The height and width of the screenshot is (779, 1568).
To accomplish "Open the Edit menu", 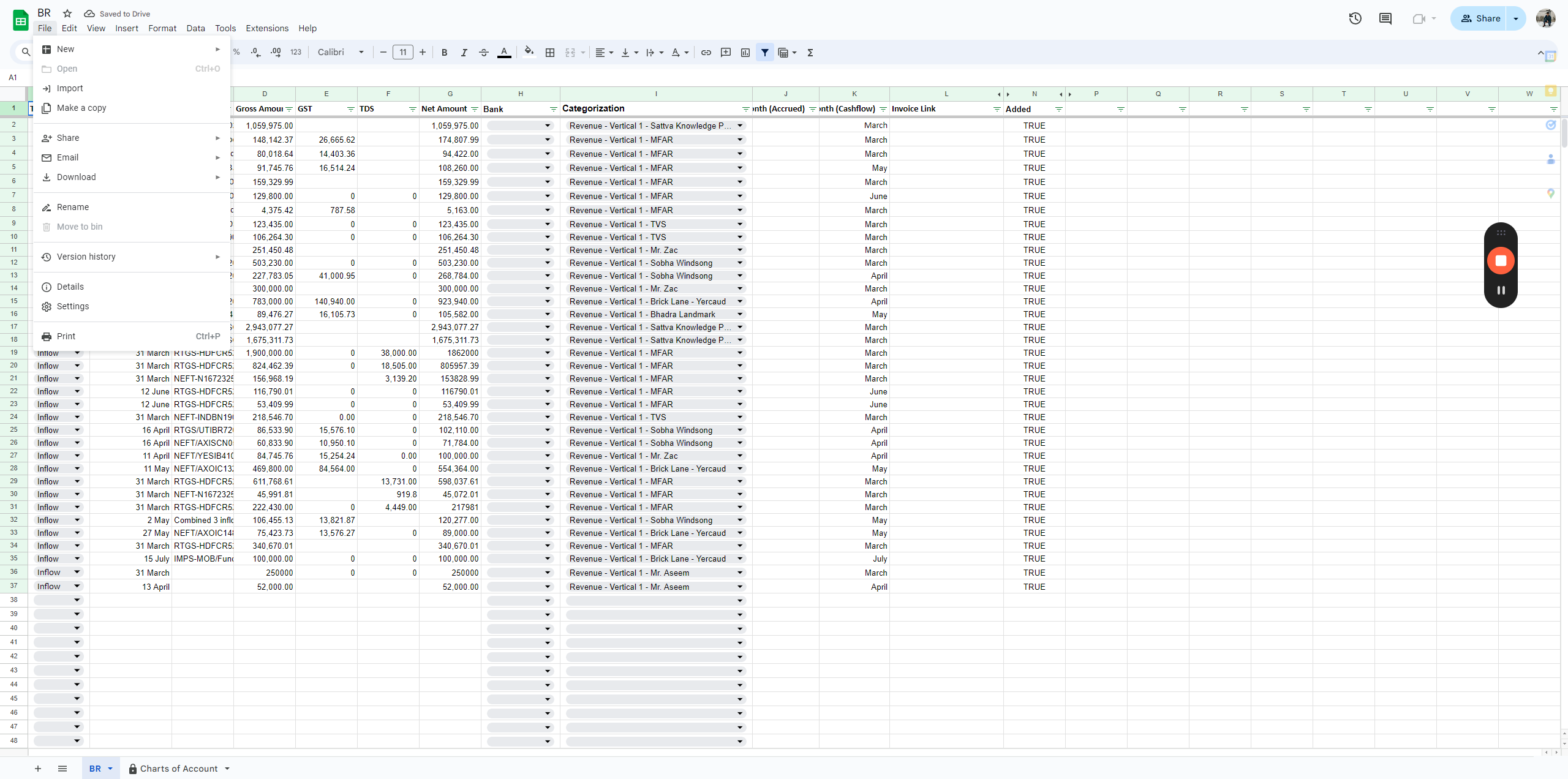I will 69,28.
